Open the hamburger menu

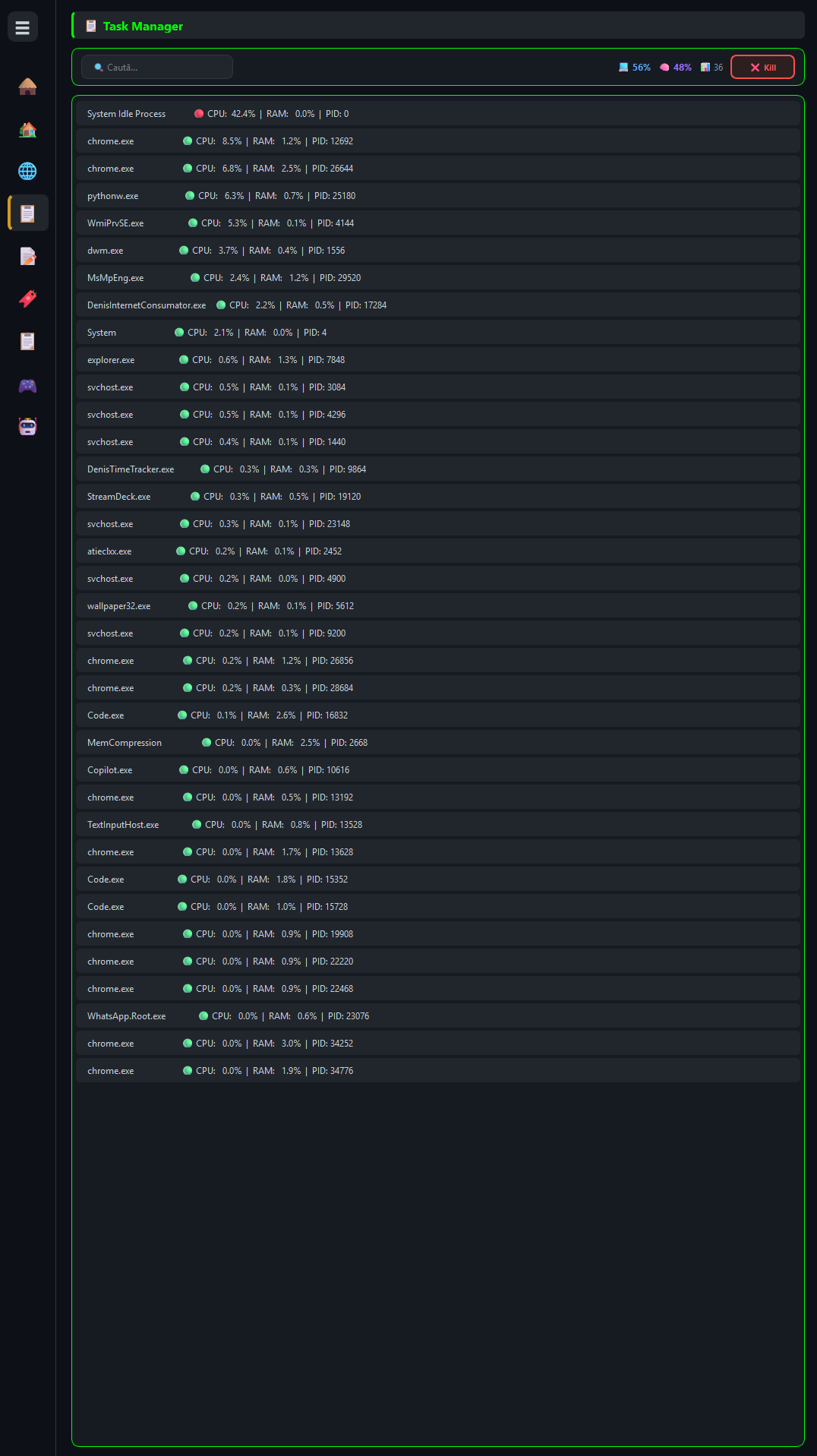click(23, 27)
